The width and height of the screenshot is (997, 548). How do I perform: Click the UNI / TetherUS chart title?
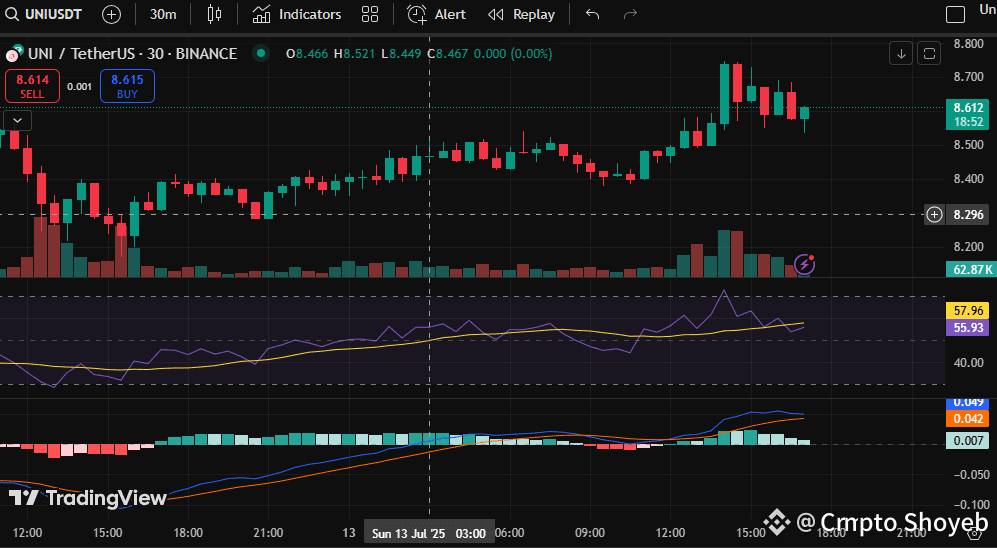click(132, 53)
